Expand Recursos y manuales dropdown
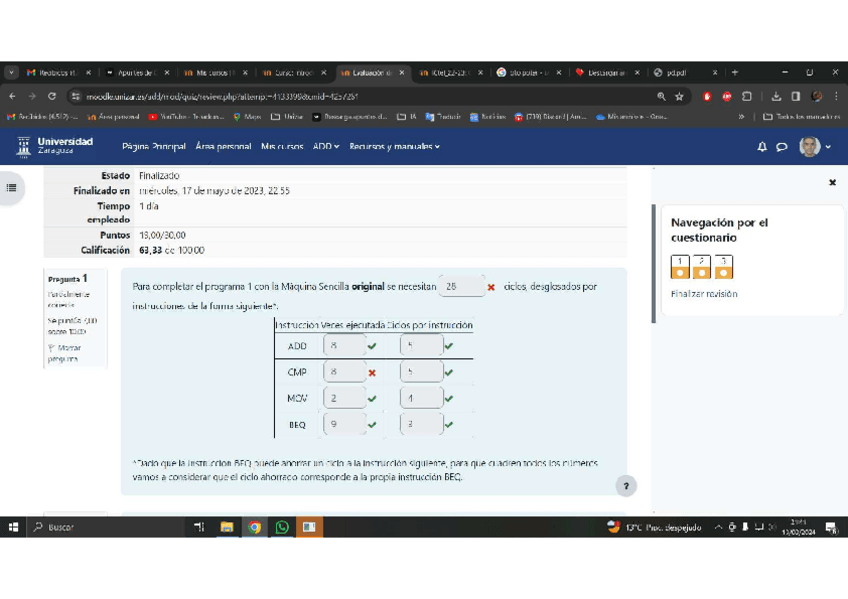This screenshot has width=848, height=599. pos(394,147)
